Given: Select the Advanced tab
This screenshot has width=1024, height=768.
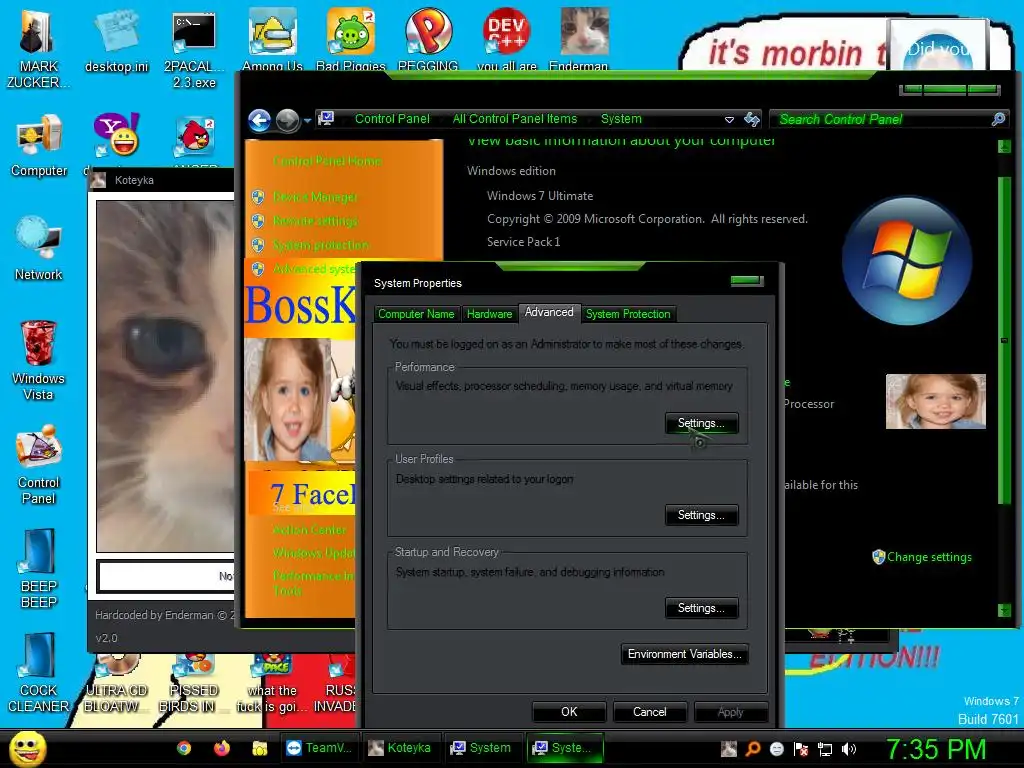Looking at the screenshot, I should pyautogui.click(x=549, y=313).
